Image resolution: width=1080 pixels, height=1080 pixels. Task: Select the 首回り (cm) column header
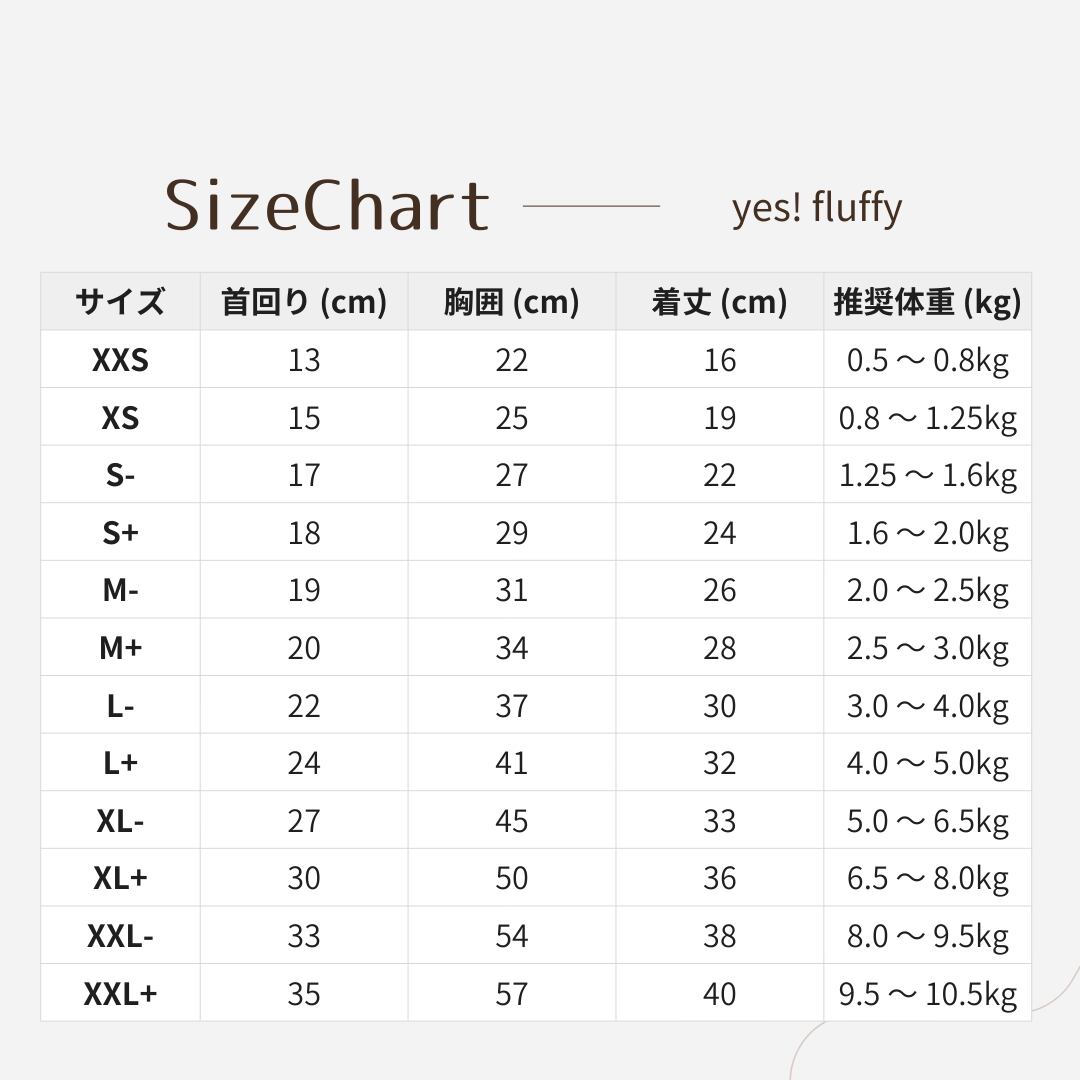click(x=304, y=302)
